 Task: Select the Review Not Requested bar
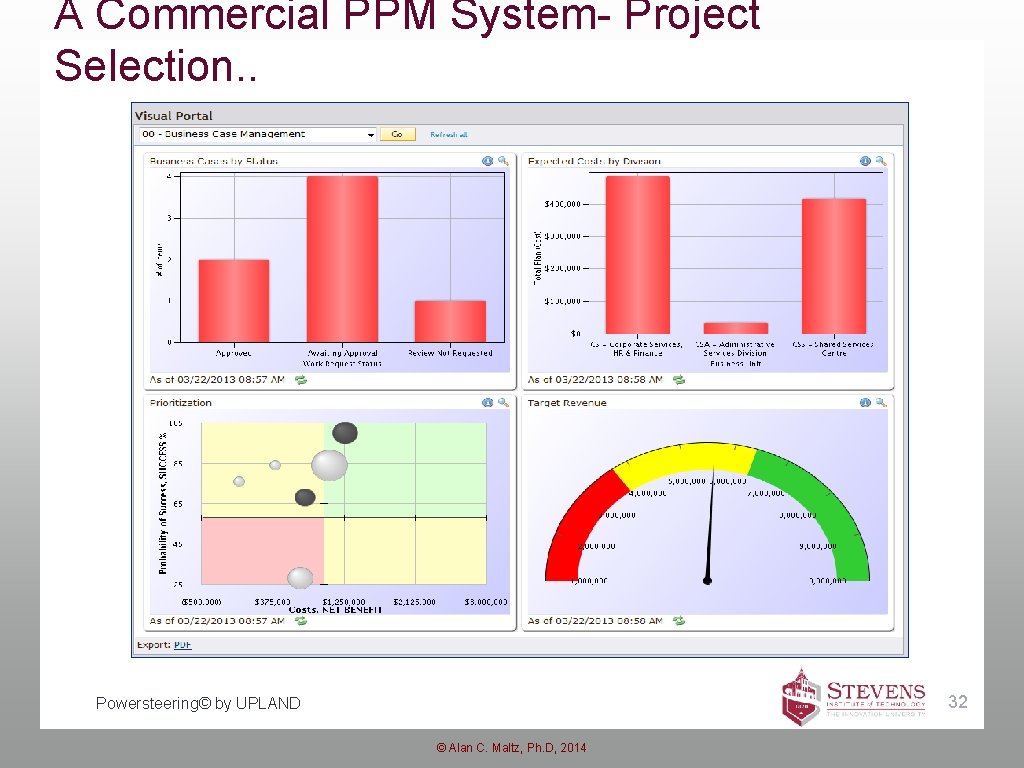450,321
